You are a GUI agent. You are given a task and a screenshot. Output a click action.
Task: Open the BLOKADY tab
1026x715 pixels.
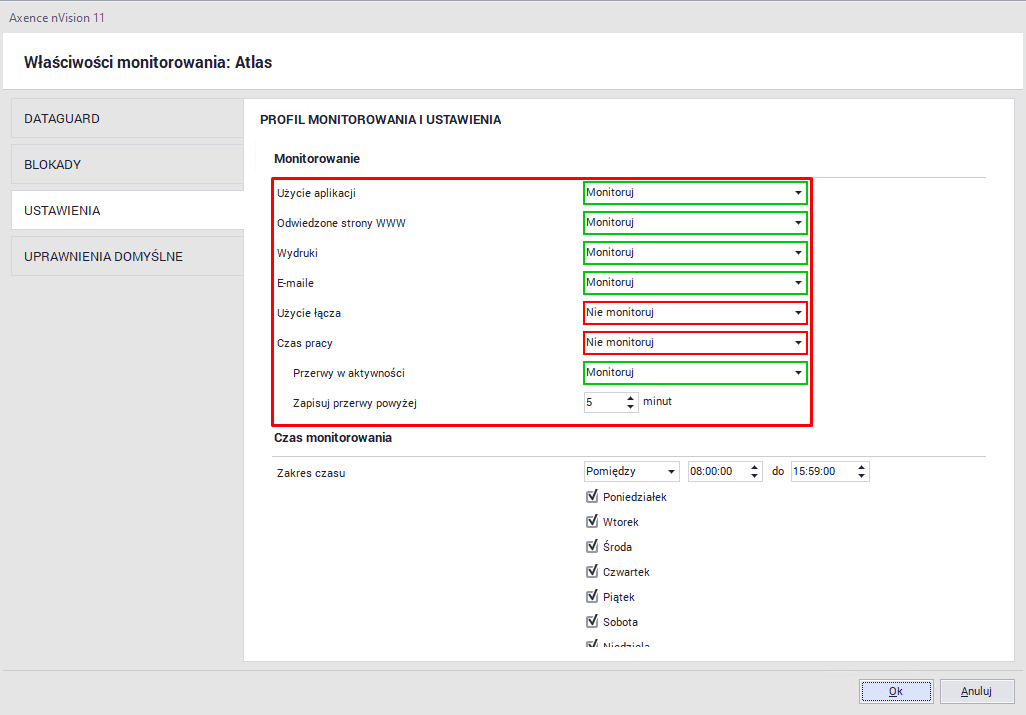point(127,163)
